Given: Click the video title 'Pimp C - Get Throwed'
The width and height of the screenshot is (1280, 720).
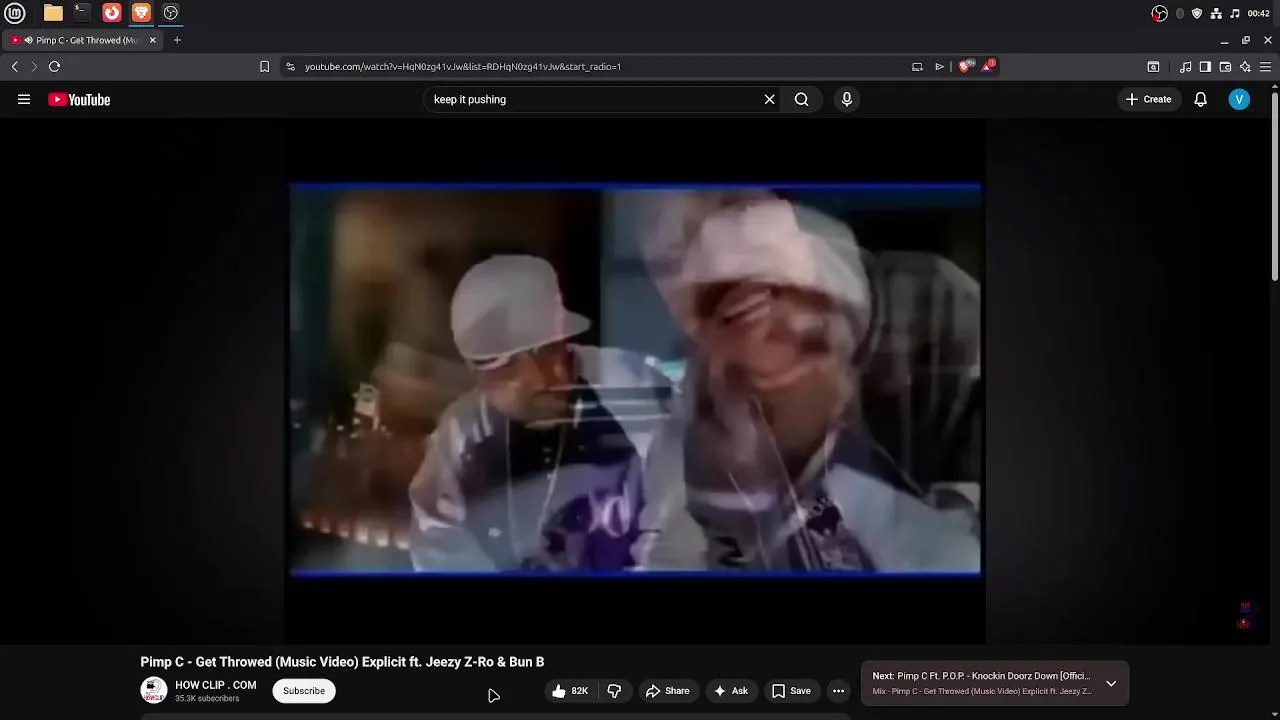Looking at the screenshot, I should [x=342, y=662].
